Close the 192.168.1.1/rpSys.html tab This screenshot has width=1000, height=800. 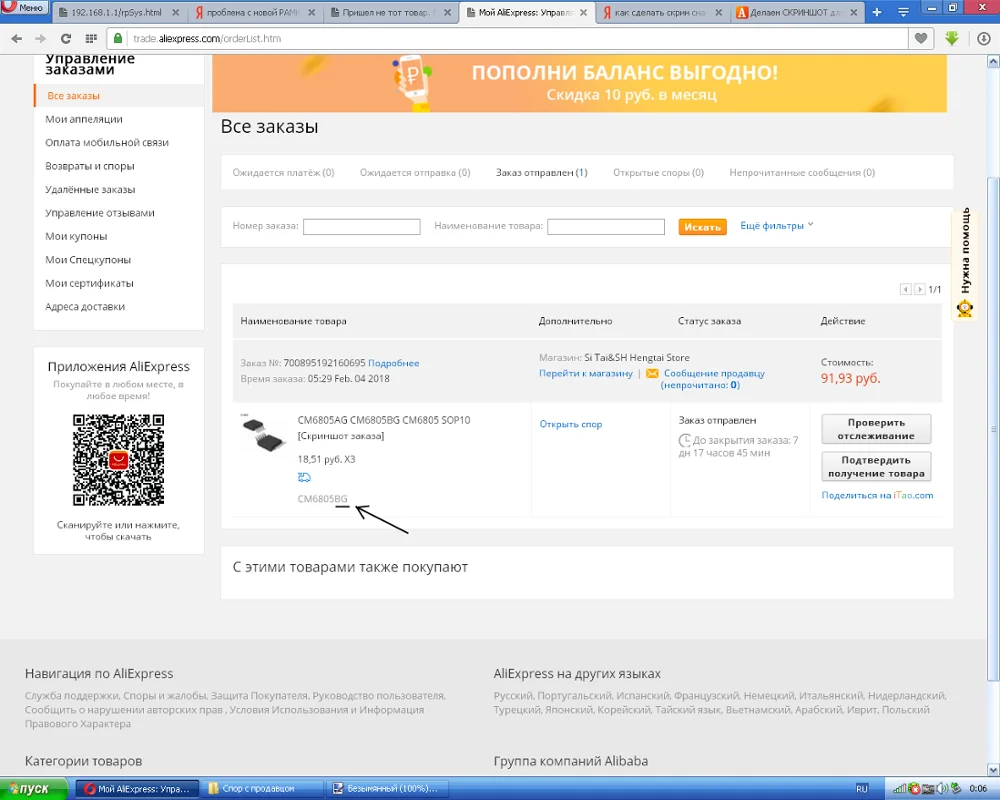click(x=176, y=12)
